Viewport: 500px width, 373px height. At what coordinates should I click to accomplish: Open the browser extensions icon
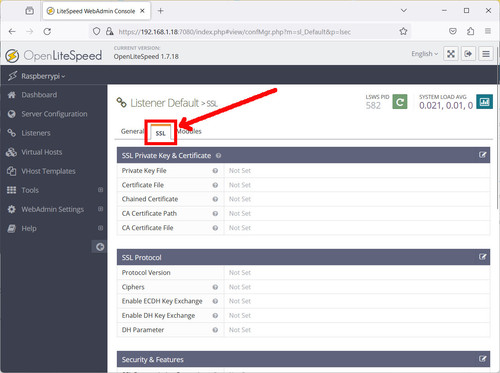[470, 31]
